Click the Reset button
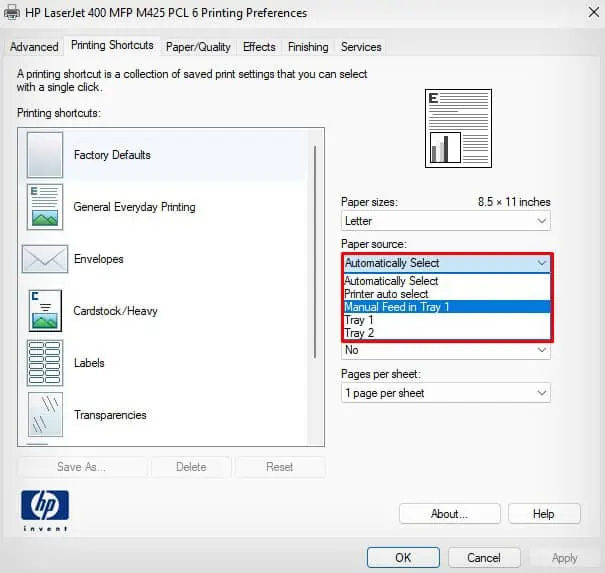Image resolution: width=605 pixels, height=573 pixels. click(x=279, y=467)
